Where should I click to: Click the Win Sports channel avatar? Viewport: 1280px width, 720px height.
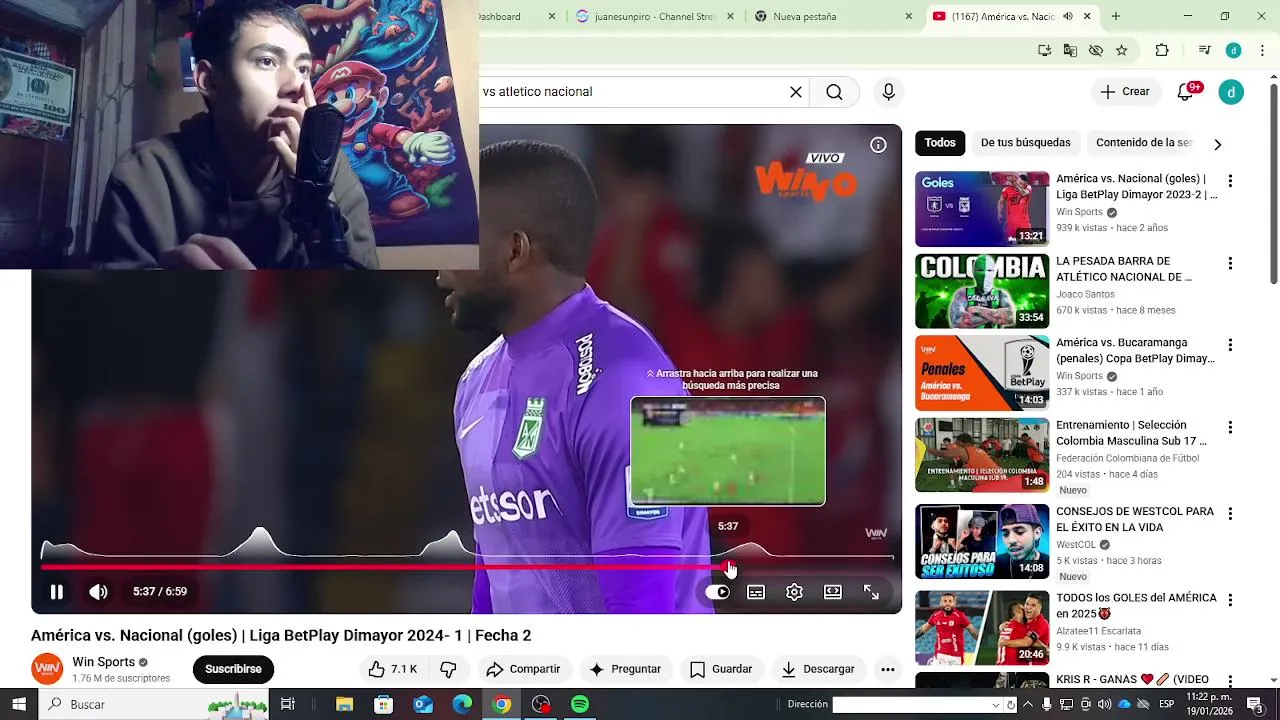tap(47, 669)
